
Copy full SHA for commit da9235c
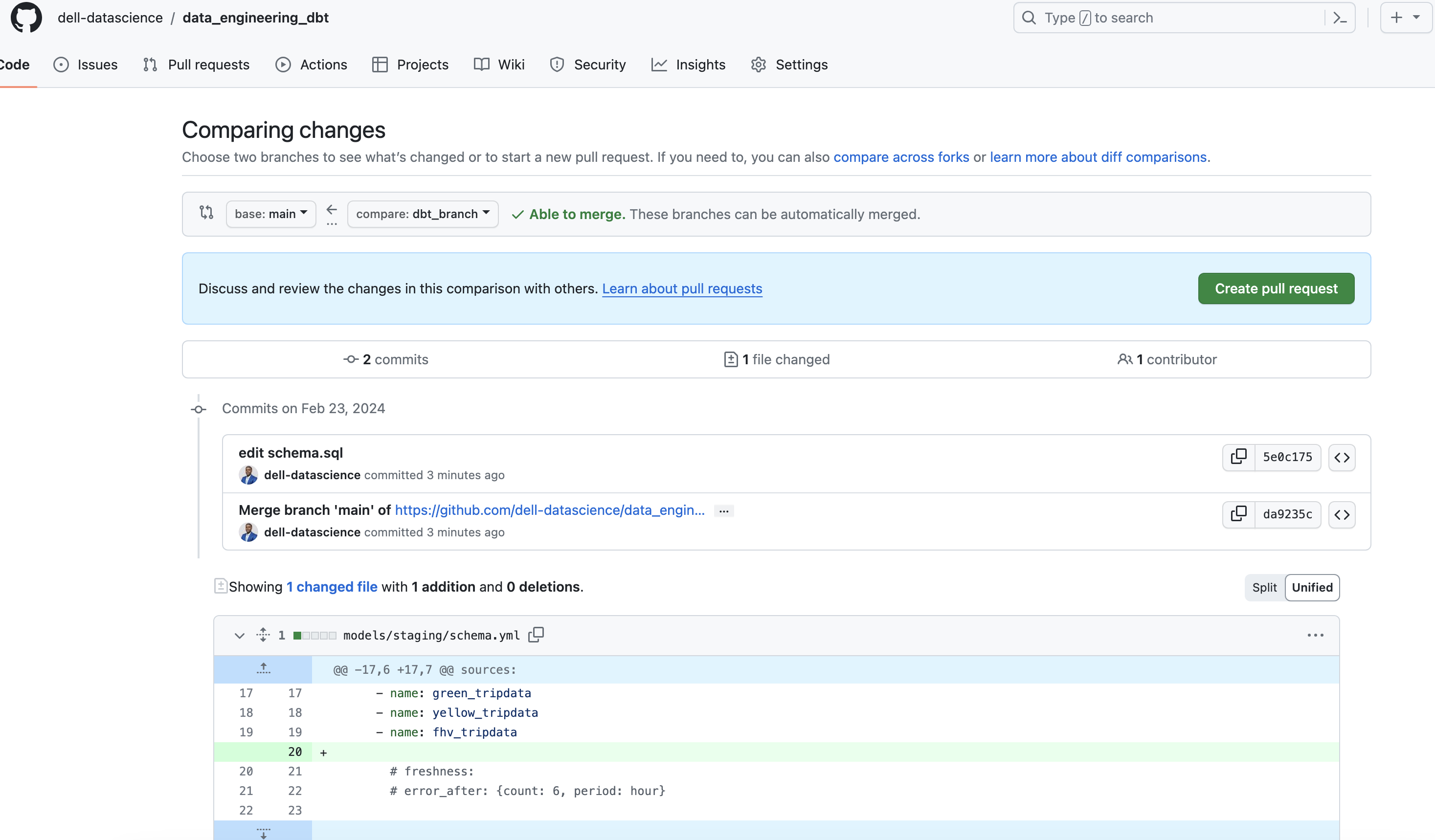point(1238,514)
